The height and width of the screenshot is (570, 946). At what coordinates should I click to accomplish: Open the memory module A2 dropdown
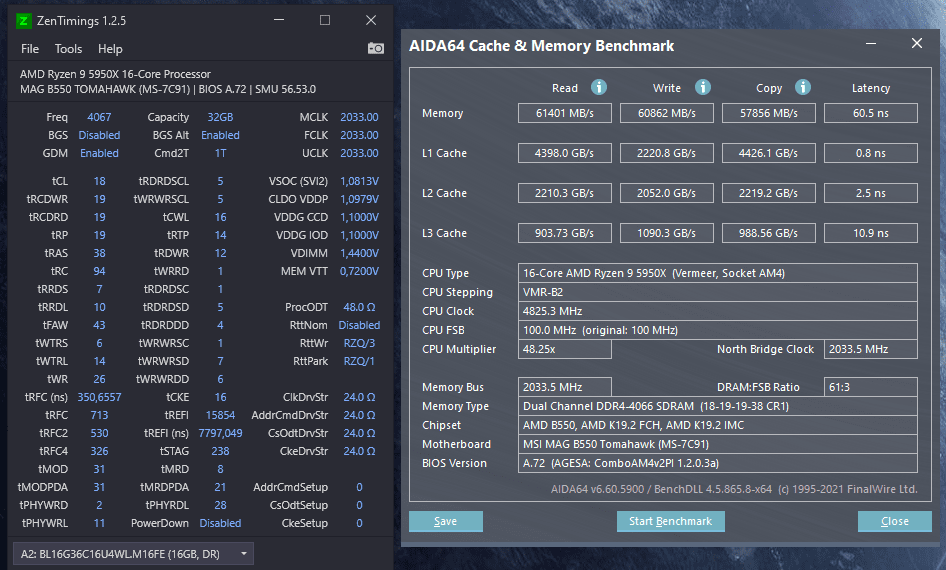tap(133, 554)
